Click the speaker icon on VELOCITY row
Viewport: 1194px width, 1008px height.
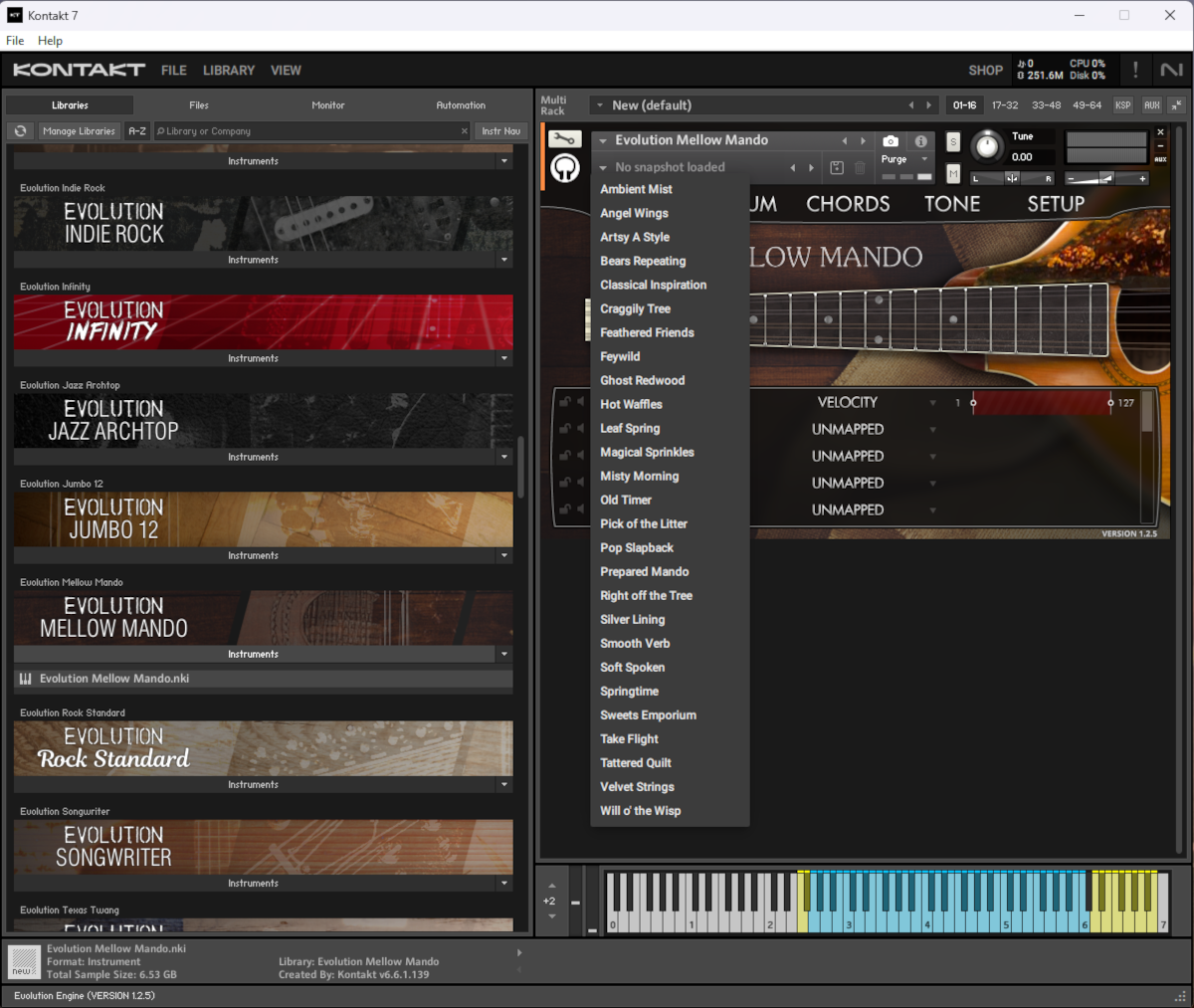pos(579,402)
